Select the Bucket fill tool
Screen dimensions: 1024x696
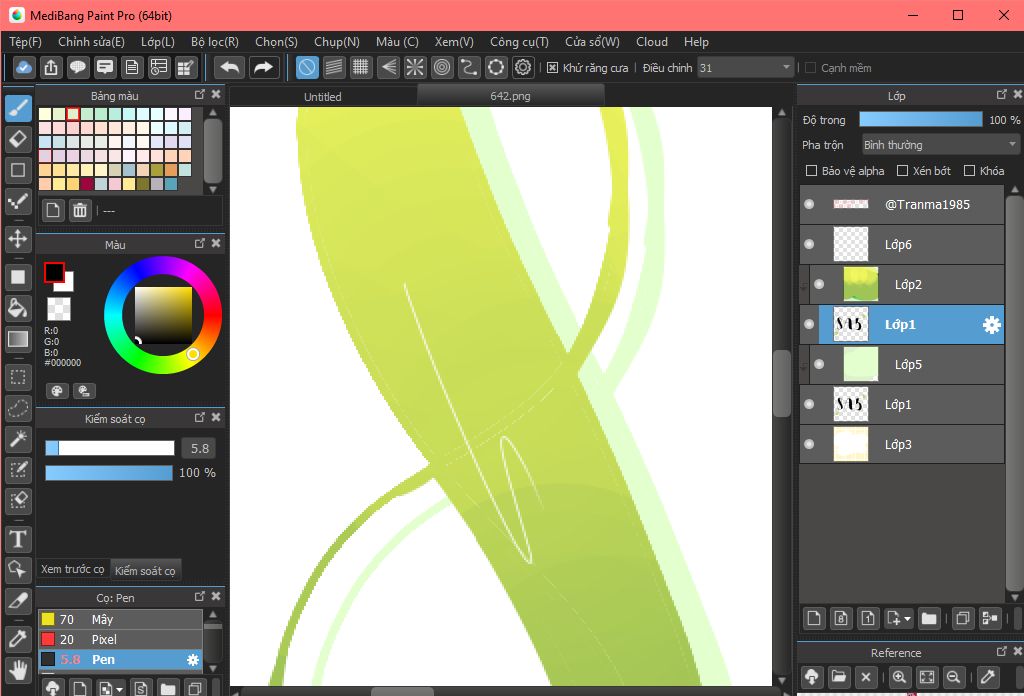pos(18,308)
